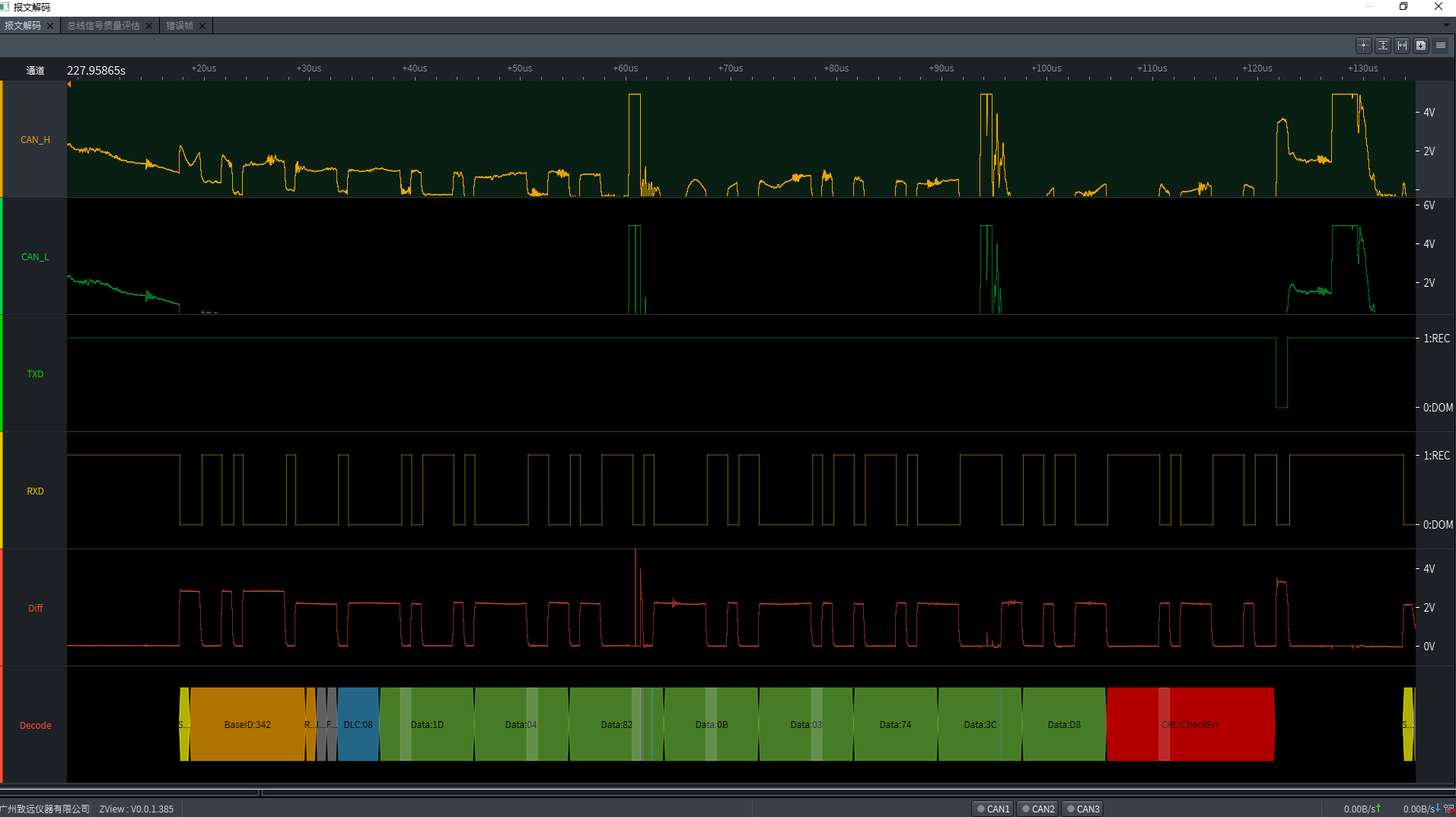This screenshot has width=1456, height=817.
Task: Click the cursor crosshair measurement tool
Action: click(1363, 46)
